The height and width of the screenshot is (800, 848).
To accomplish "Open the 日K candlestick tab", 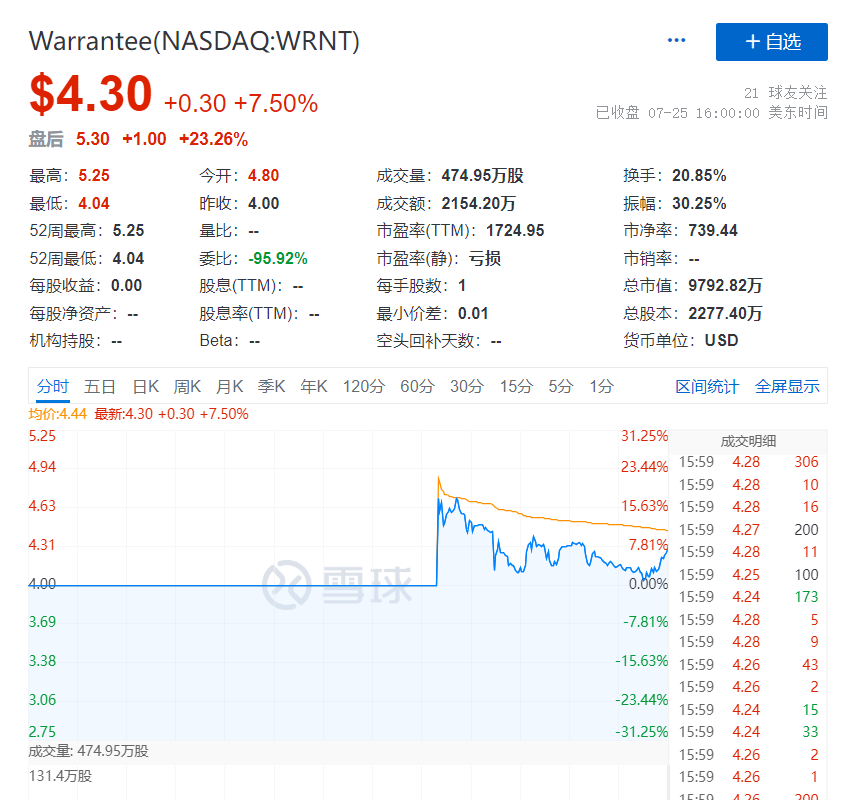I will click(x=146, y=387).
